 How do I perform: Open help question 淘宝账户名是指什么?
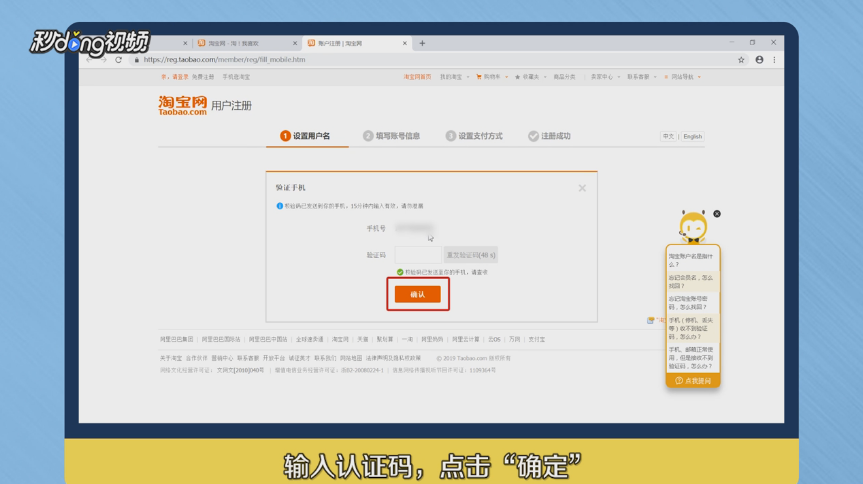[x=691, y=260]
